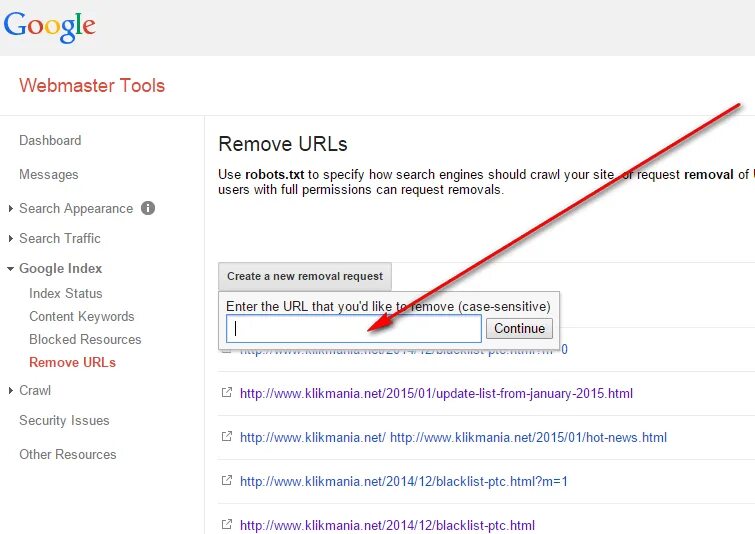Screen dimensions: 755x534
Task: Select the Crawl sidebar label
Action: pos(35,391)
